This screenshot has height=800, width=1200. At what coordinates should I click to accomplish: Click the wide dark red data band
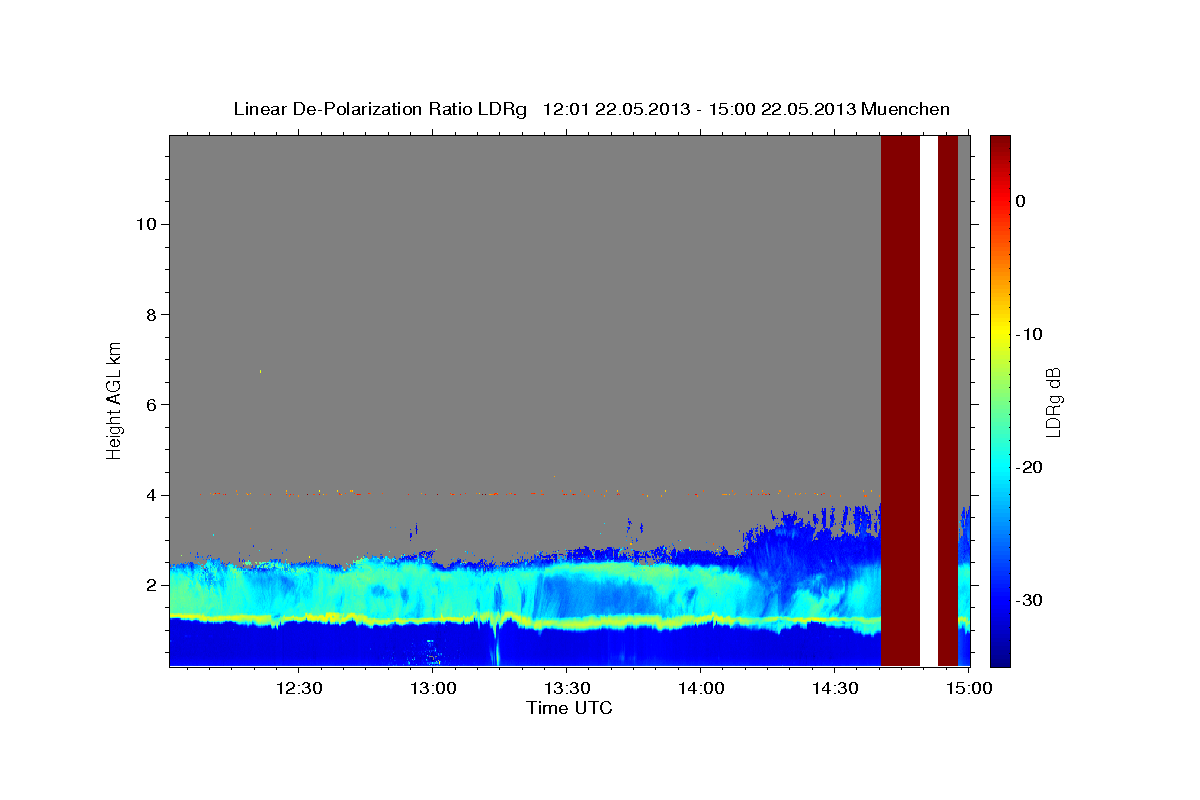click(x=900, y=400)
